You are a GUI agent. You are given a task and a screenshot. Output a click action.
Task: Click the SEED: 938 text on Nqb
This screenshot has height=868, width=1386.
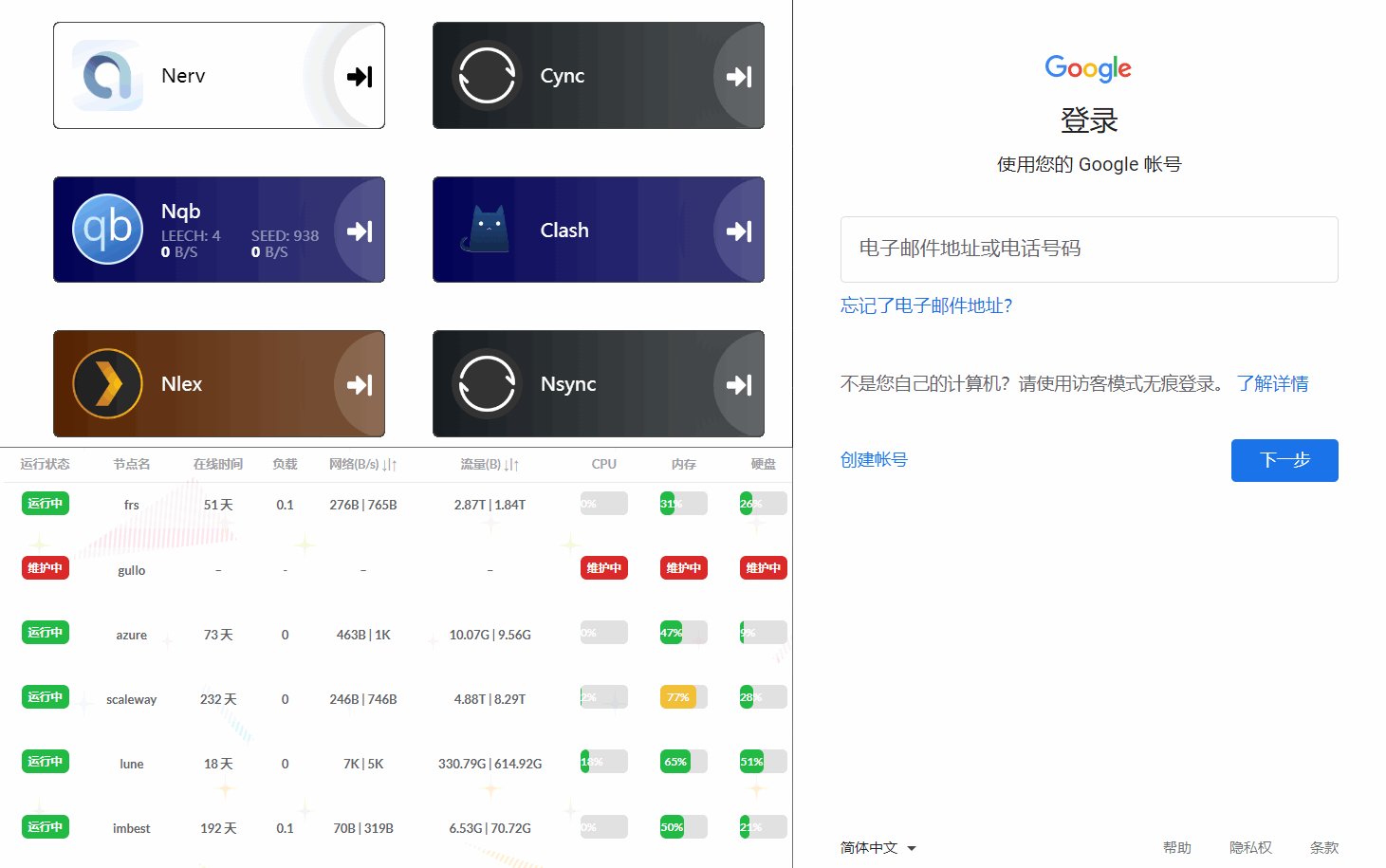(286, 235)
